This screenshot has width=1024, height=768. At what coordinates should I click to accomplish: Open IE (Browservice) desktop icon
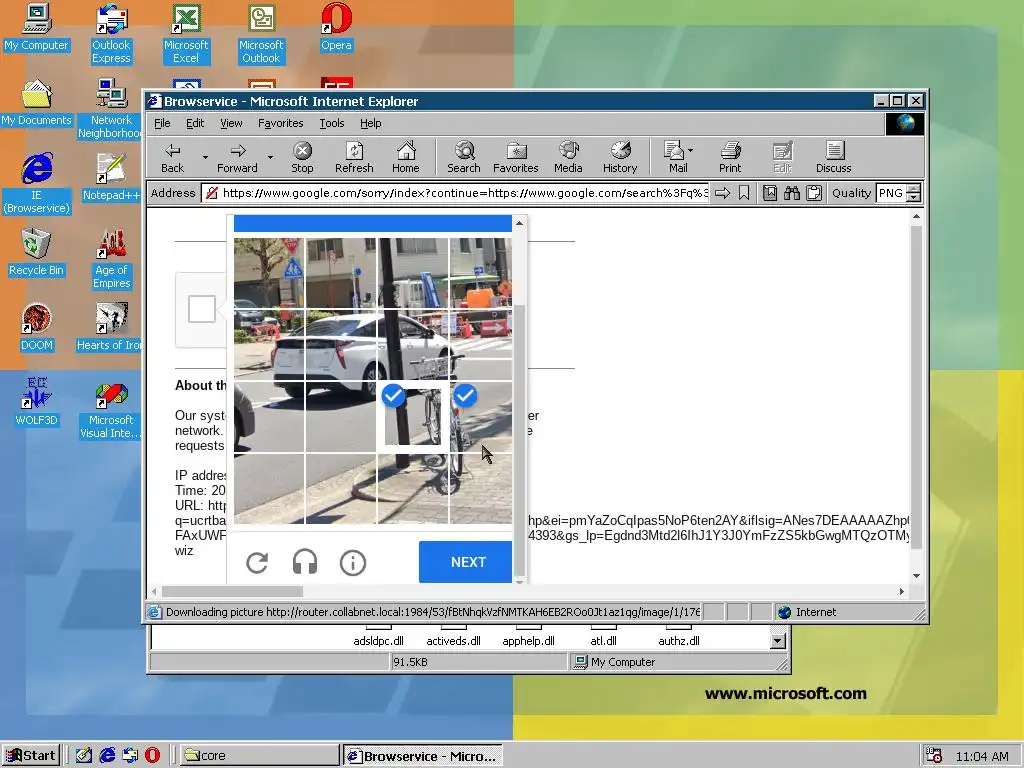37,184
